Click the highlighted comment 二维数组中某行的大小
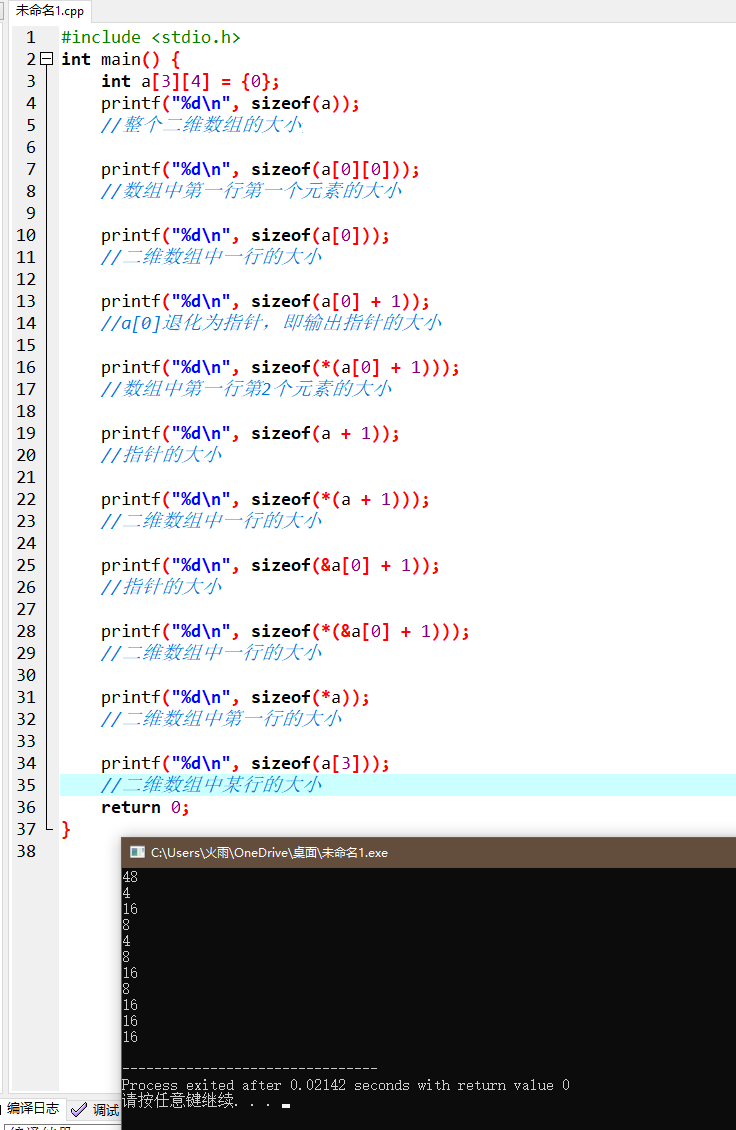736x1130 pixels. click(x=211, y=785)
